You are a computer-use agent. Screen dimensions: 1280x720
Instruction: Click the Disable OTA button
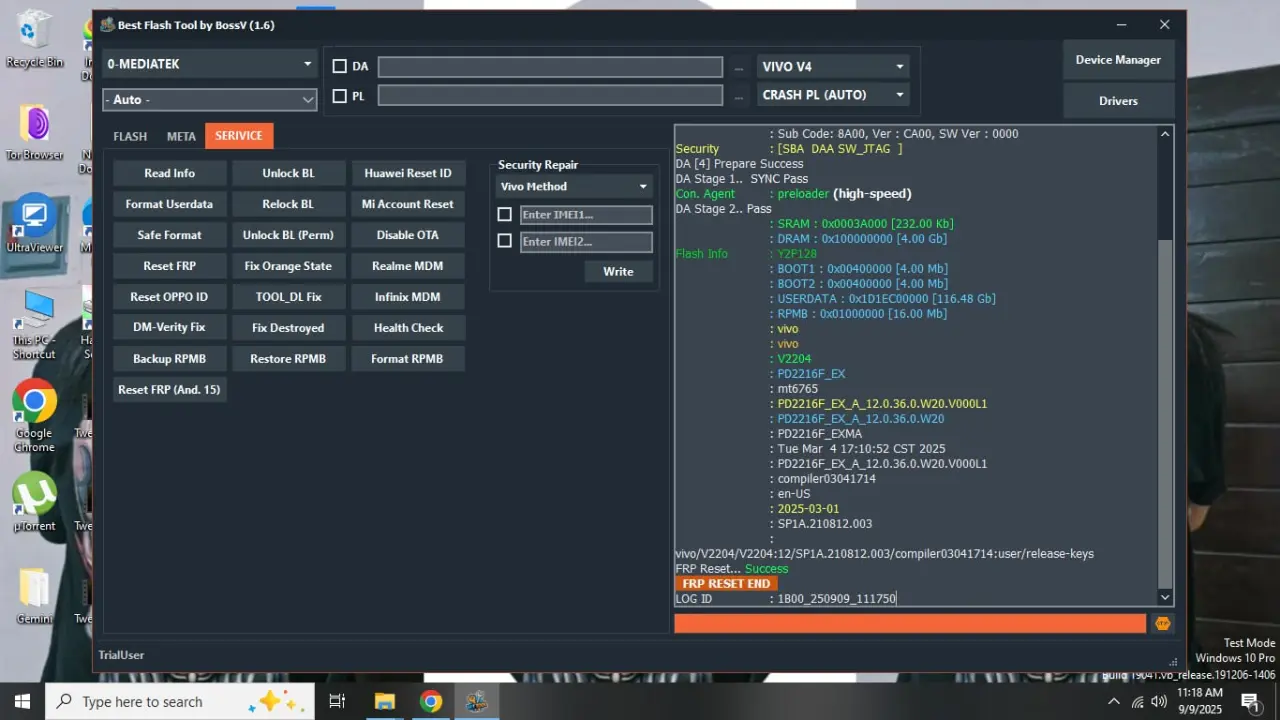tap(408, 235)
